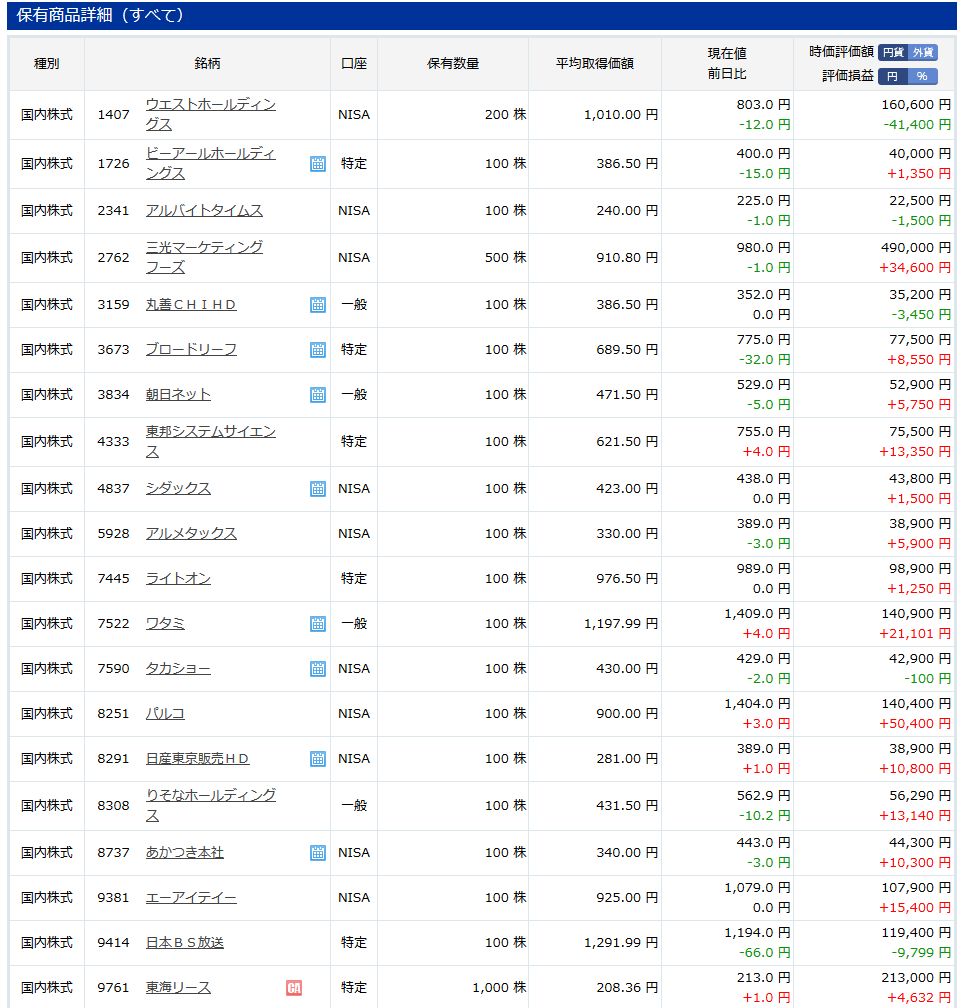Open the ワタミ stock page
The height and width of the screenshot is (1008, 961).
[x=165, y=624]
